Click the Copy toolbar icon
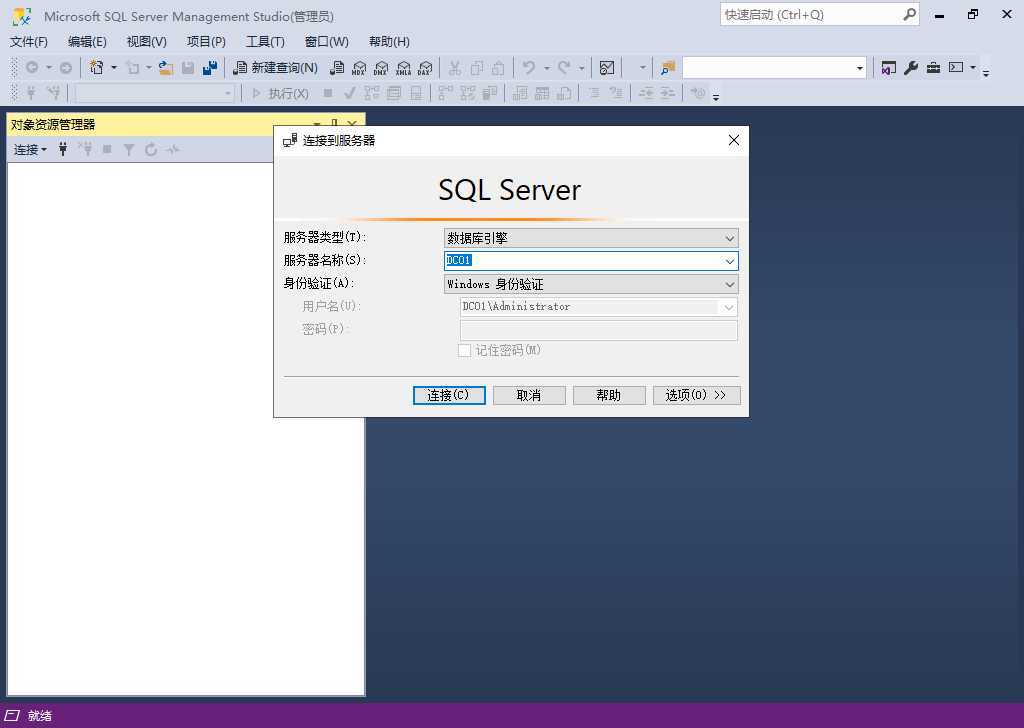 pos(477,67)
